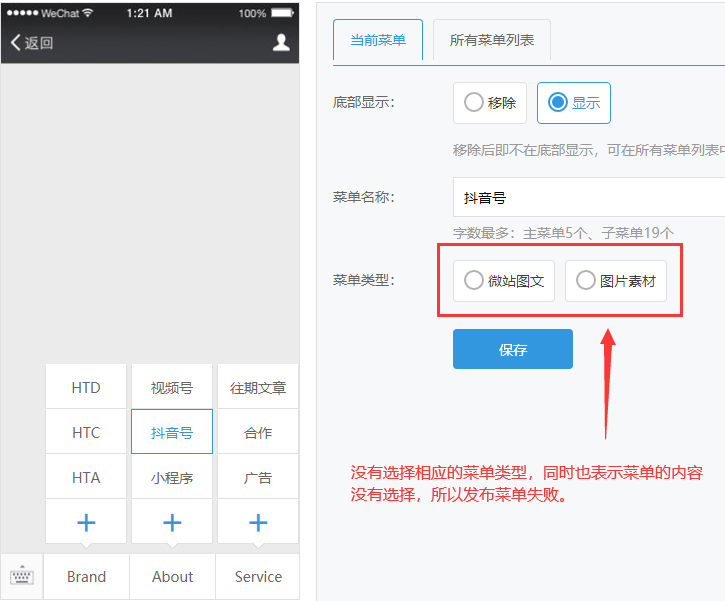Click the 字数最多 hint text
Viewport: 725px width, 601px height.
point(563,233)
